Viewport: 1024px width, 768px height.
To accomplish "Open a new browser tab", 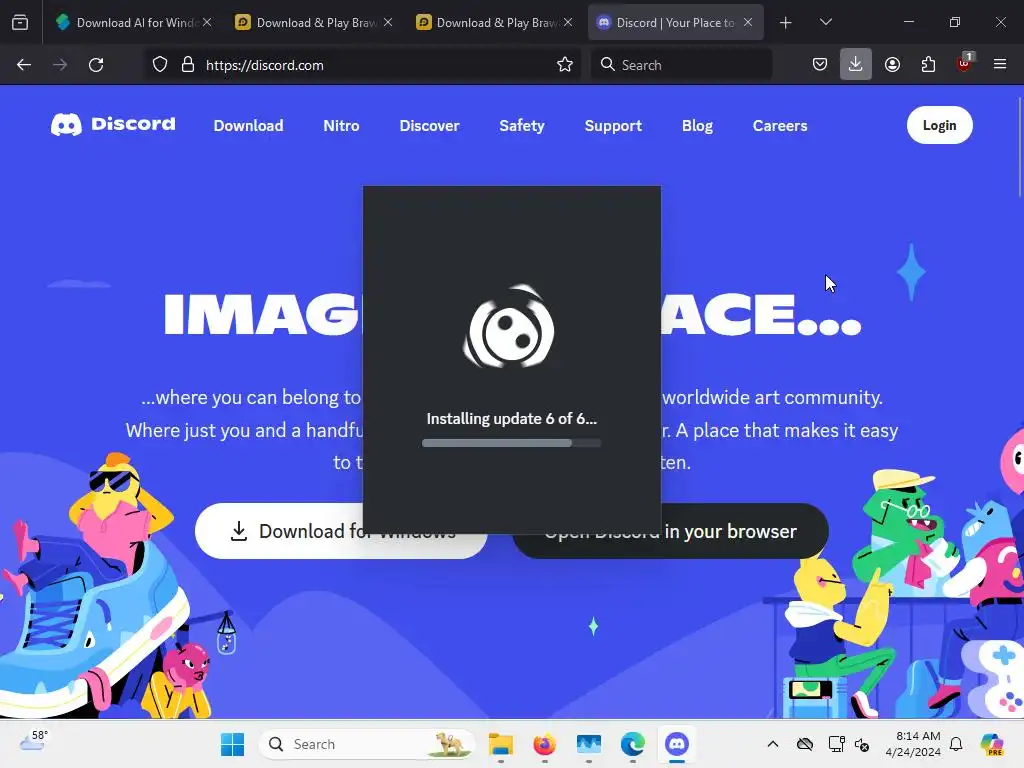I will (786, 23).
